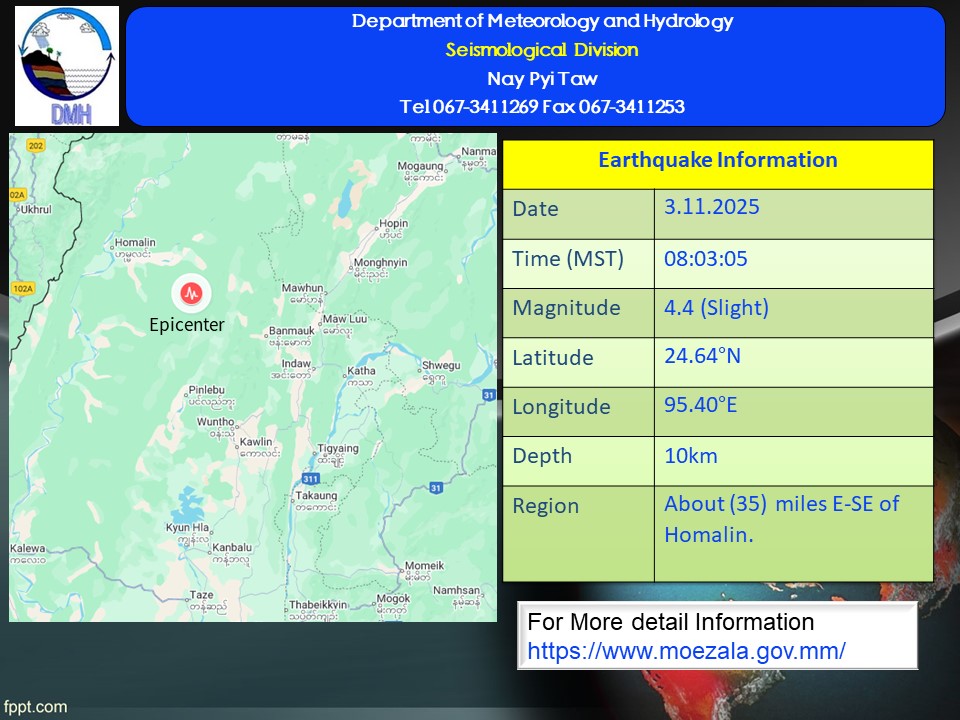
Task: Click the Epicenter text label
Action: (x=187, y=324)
